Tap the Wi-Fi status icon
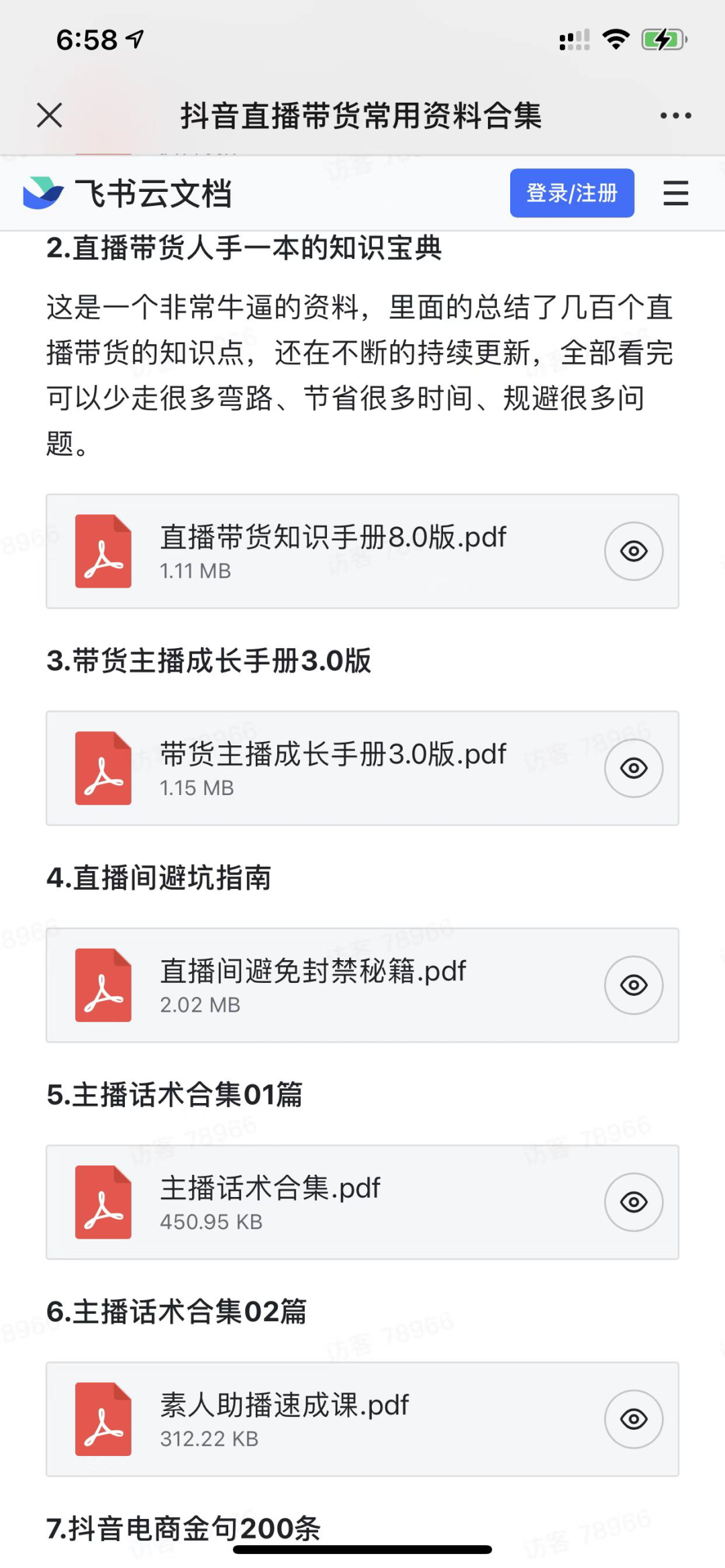Image resolution: width=725 pixels, height=1568 pixels. click(616, 39)
